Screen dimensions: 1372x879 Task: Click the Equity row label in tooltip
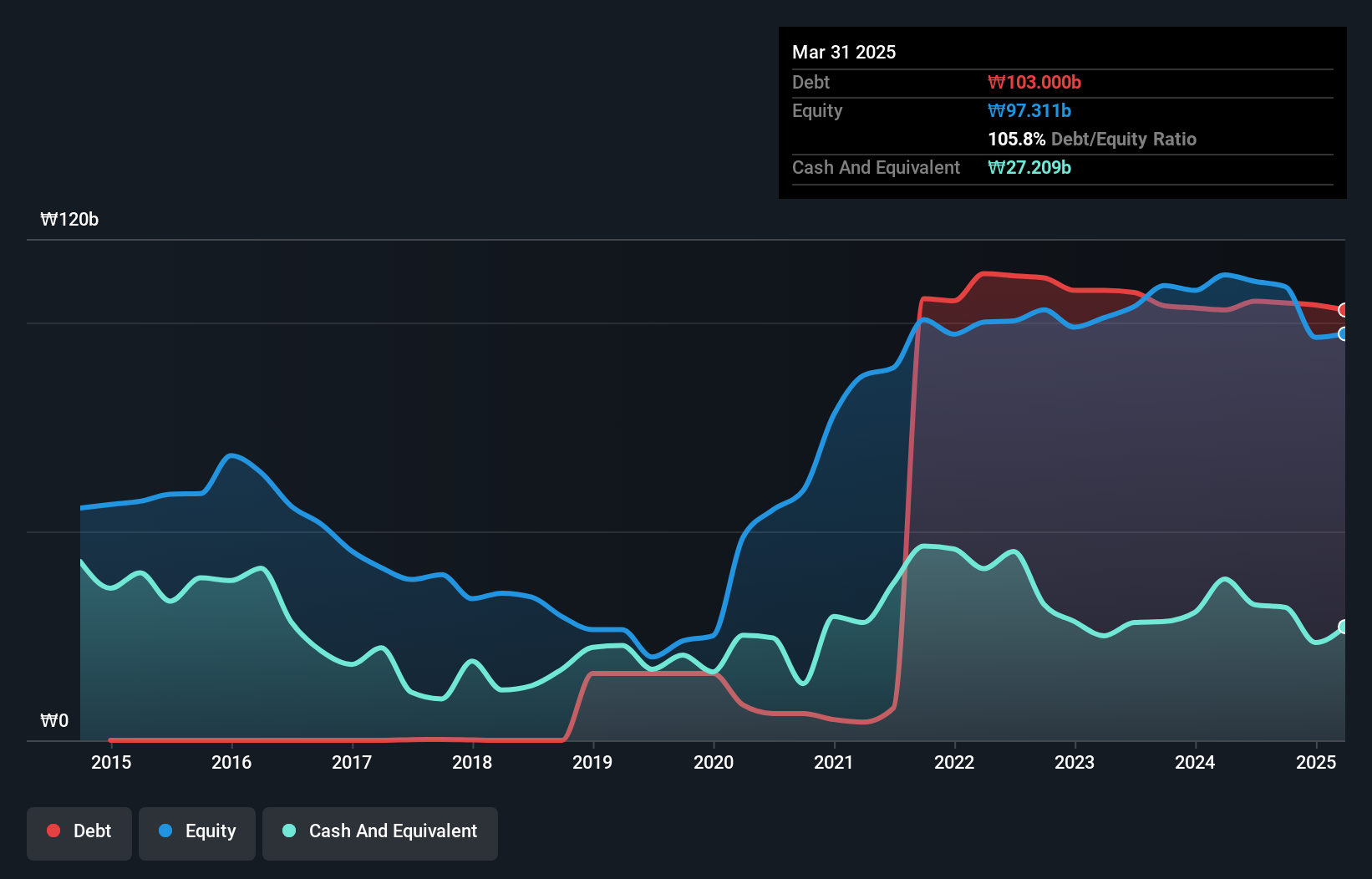tap(817, 110)
